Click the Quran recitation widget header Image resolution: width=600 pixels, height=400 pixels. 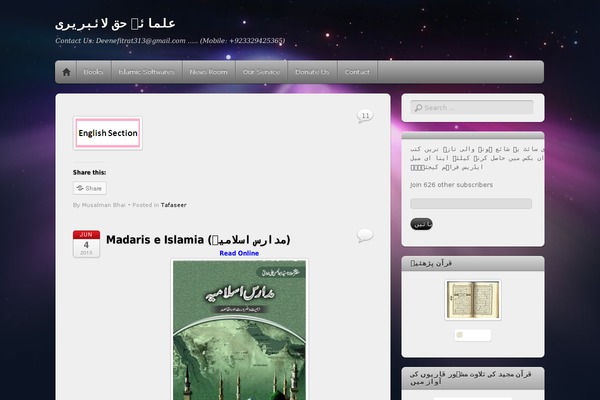tap(473, 378)
